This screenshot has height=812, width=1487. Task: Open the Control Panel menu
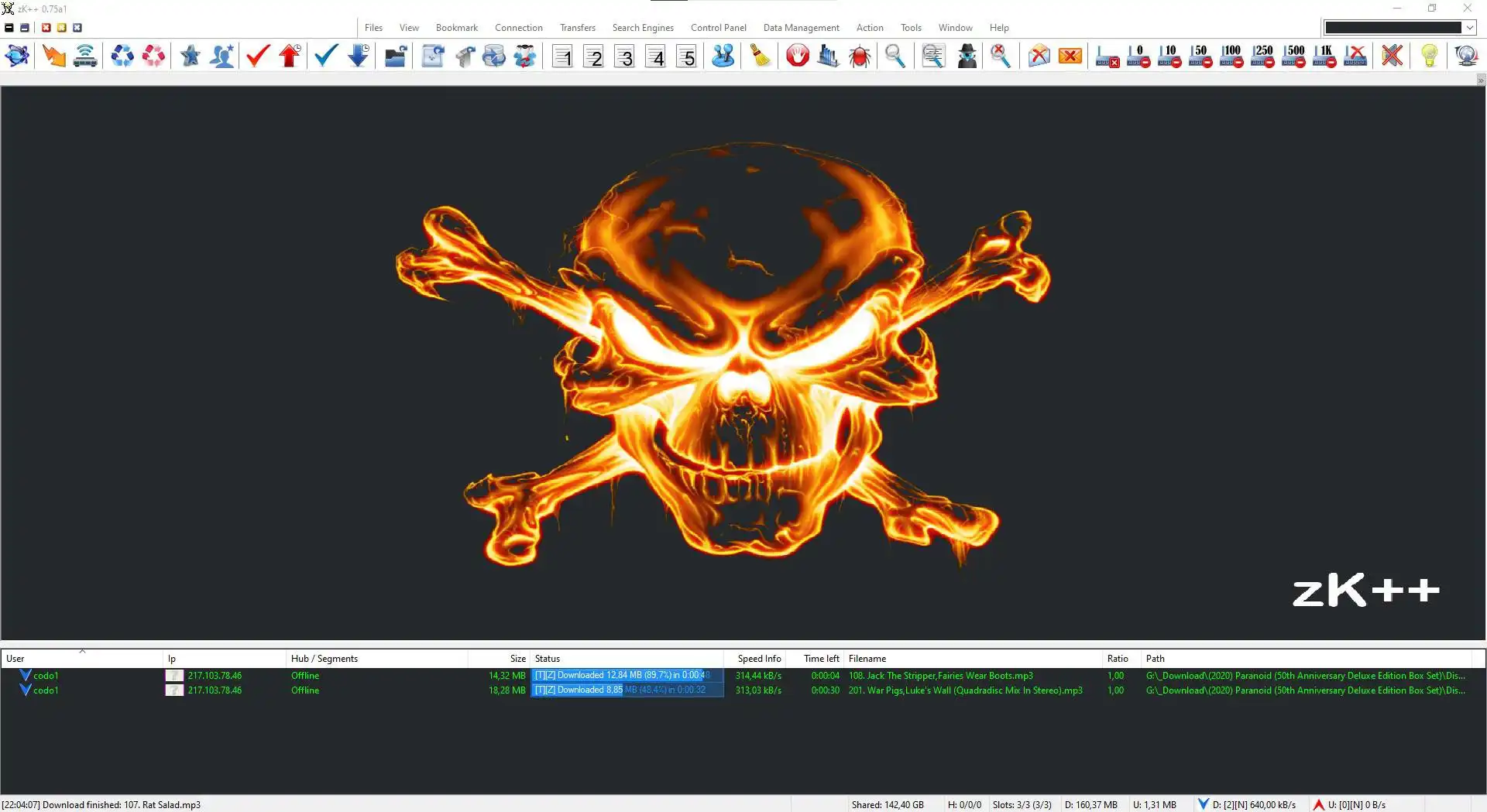tap(718, 28)
